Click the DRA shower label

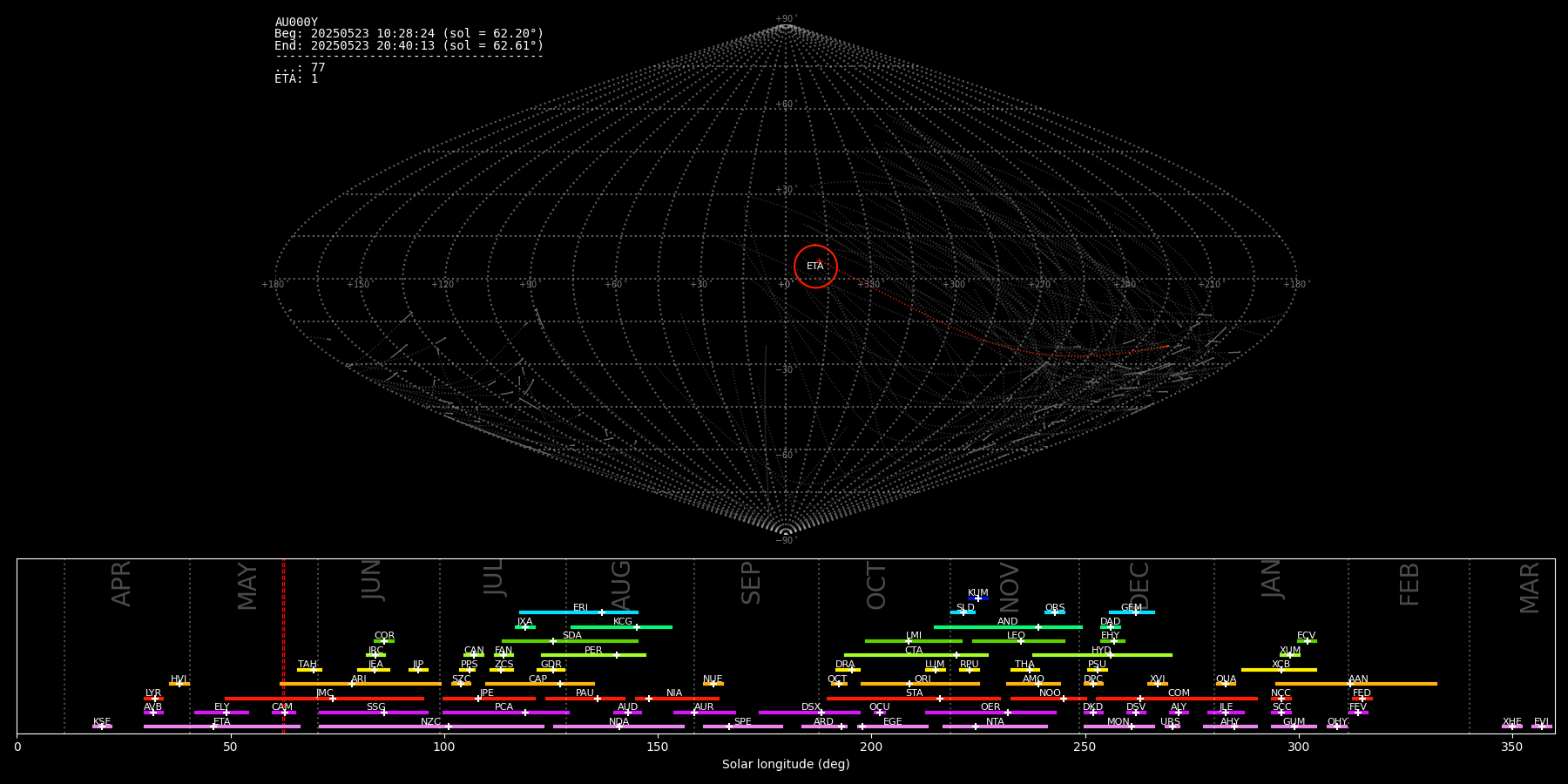click(845, 665)
